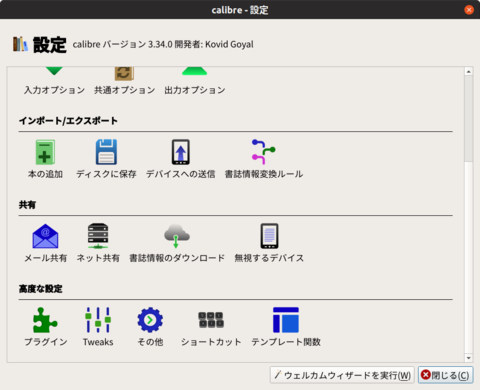Open the 共通オプション conversion settings
Image resolution: width=480 pixels, height=390 pixels.
[124, 82]
